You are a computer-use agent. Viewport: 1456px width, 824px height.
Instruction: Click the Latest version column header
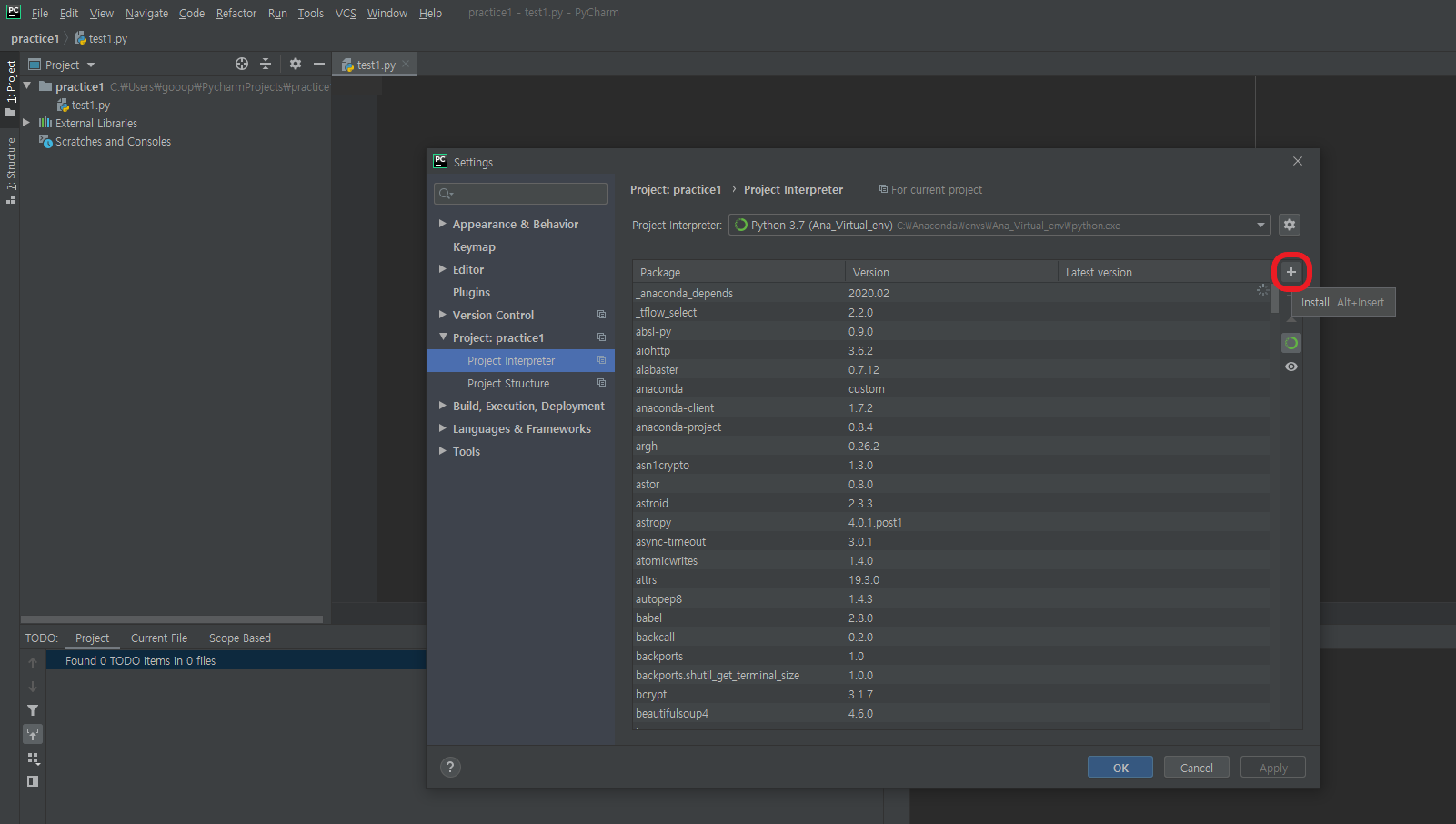[1164, 272]
